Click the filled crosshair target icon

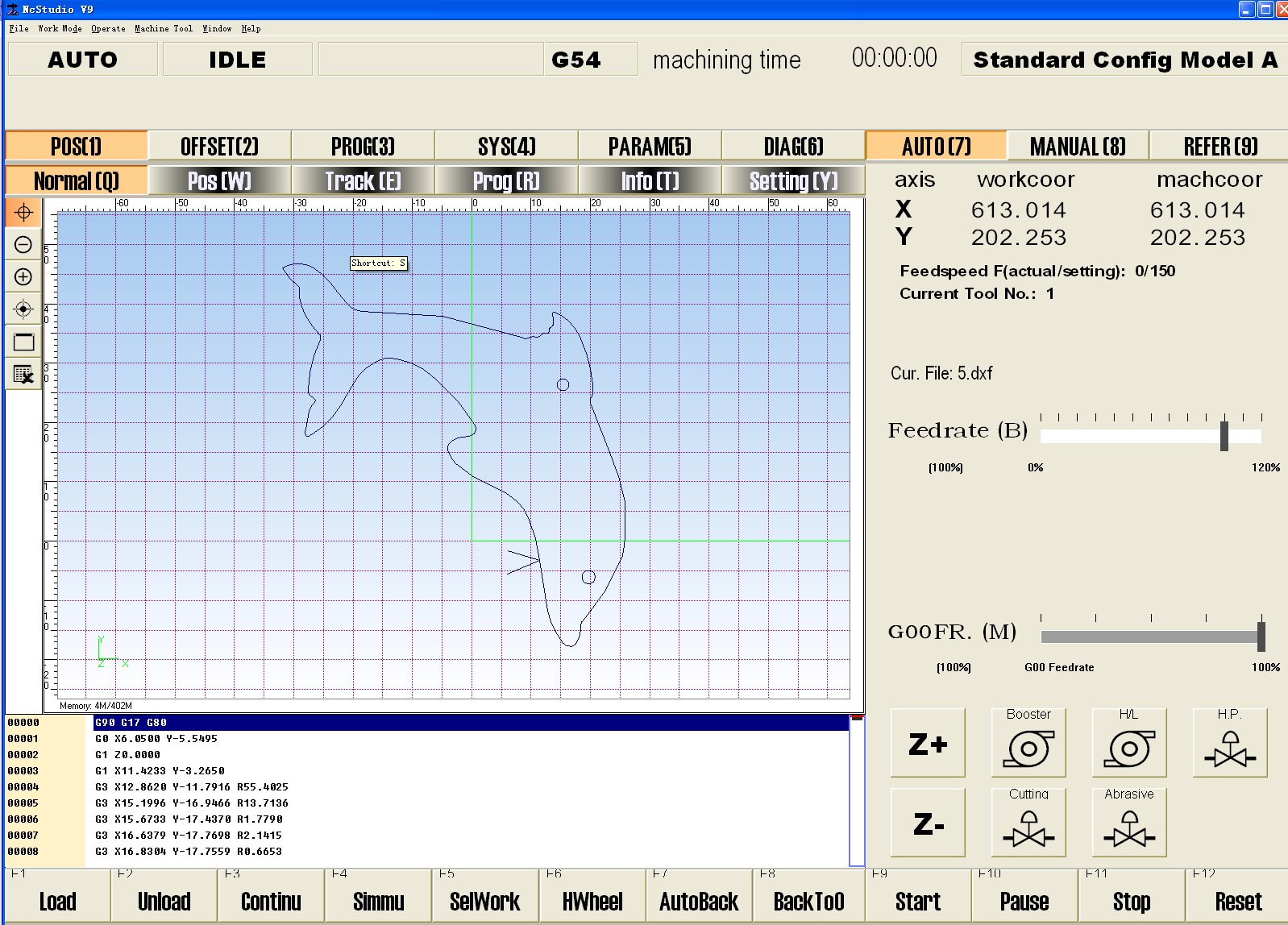click(x=23, y=309)
